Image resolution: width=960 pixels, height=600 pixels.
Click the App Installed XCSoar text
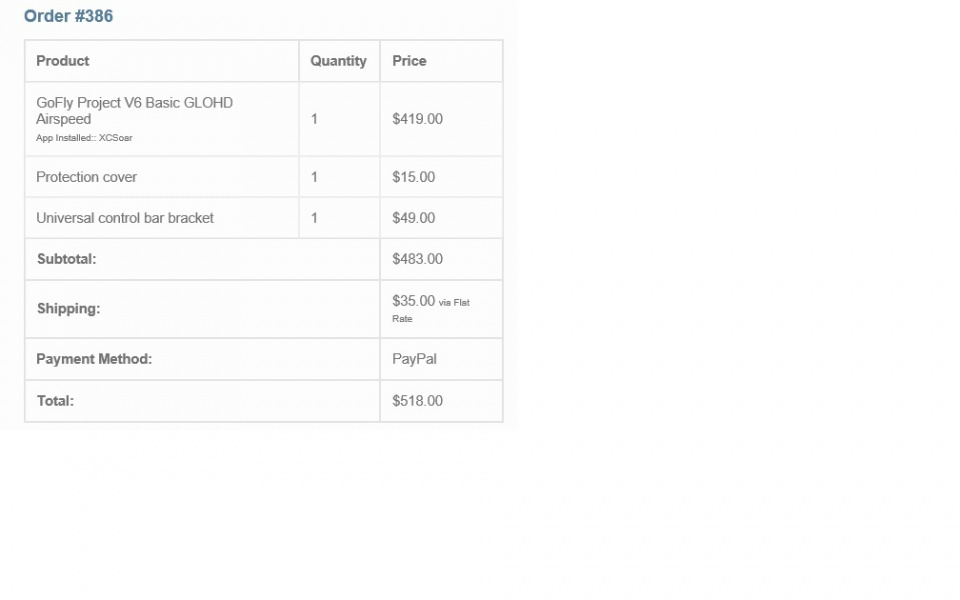84,138
